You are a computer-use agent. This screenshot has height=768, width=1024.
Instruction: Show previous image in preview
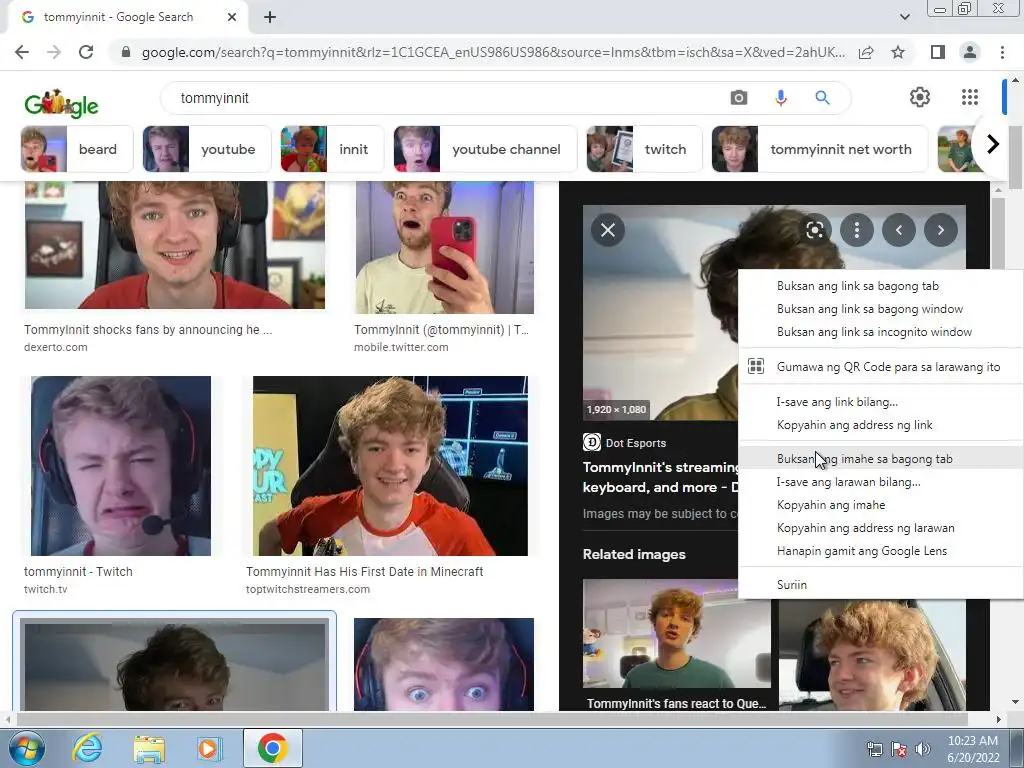pos(899,230)
